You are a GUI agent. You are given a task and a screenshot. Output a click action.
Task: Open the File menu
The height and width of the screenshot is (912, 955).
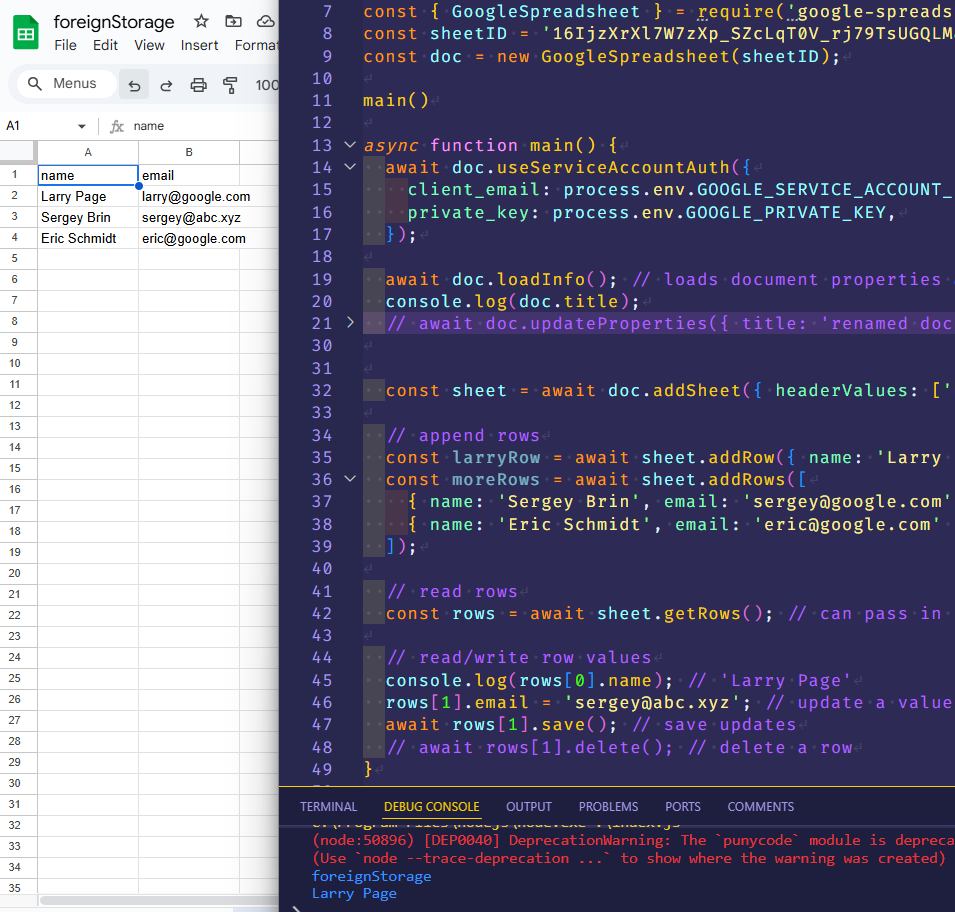[x=65, y=46]
